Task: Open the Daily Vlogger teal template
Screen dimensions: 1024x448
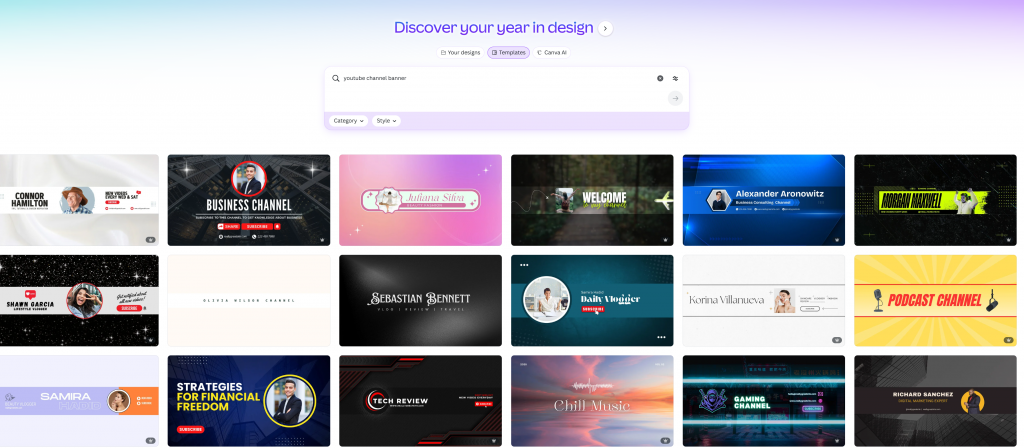Action: [592, 300]
